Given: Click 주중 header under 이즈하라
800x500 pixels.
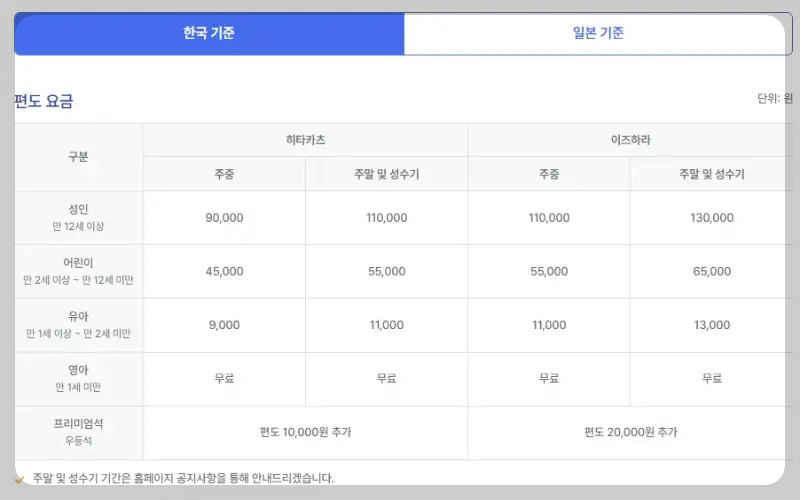Looking at the screenshot, I should (549, 174).
